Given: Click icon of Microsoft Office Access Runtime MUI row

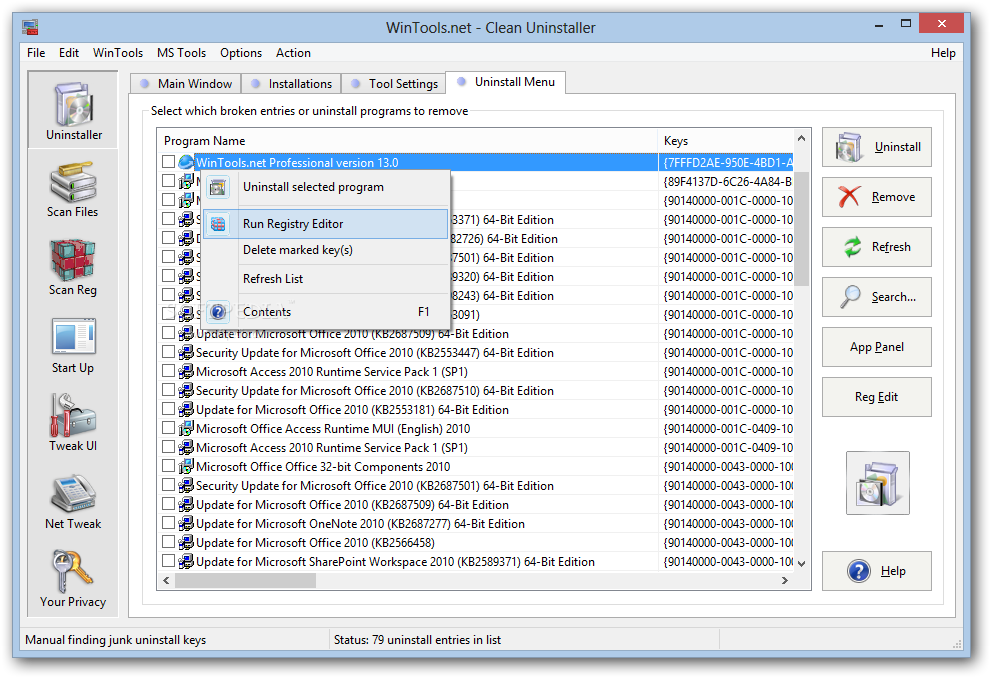Looking at the screenshot, I should point(186,428).
